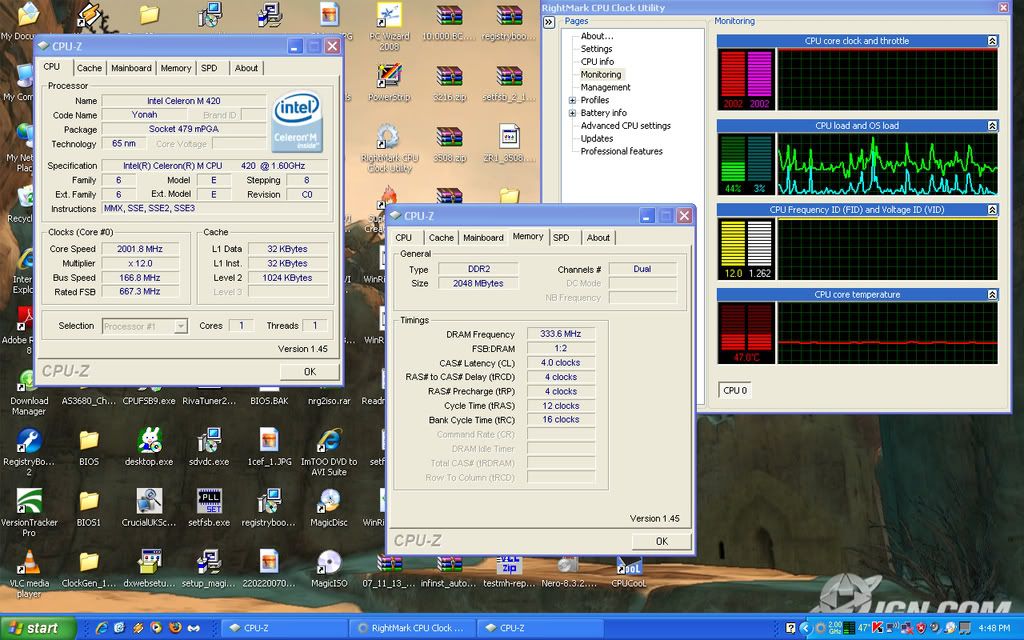Toggle the RightMark pages pane arrow button

(x=549, y=22)
